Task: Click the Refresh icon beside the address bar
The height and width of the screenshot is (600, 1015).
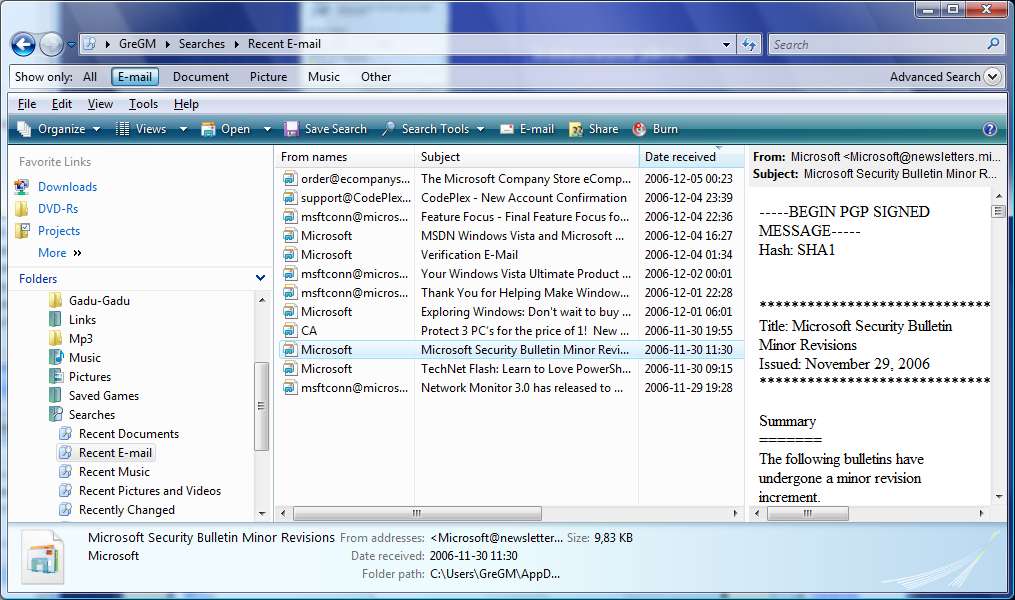Action: pos(749,45)
